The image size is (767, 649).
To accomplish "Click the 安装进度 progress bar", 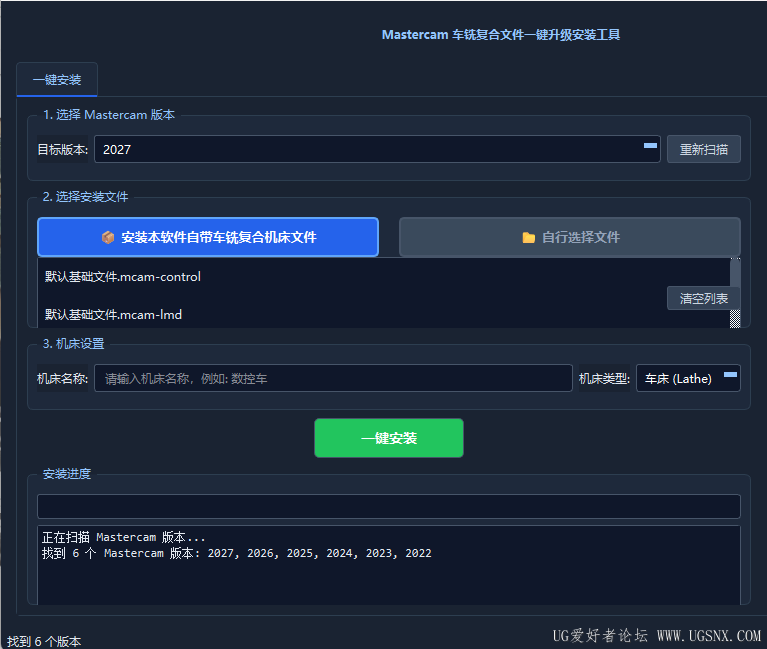I will tap(389, 506).
